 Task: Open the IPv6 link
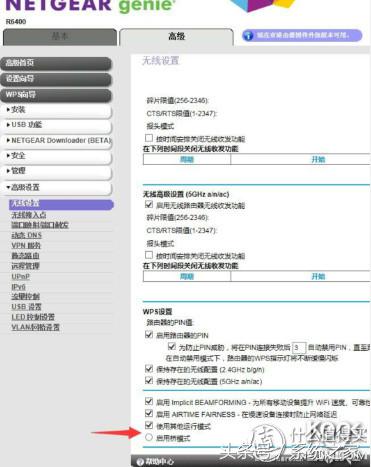pos(18,287)
